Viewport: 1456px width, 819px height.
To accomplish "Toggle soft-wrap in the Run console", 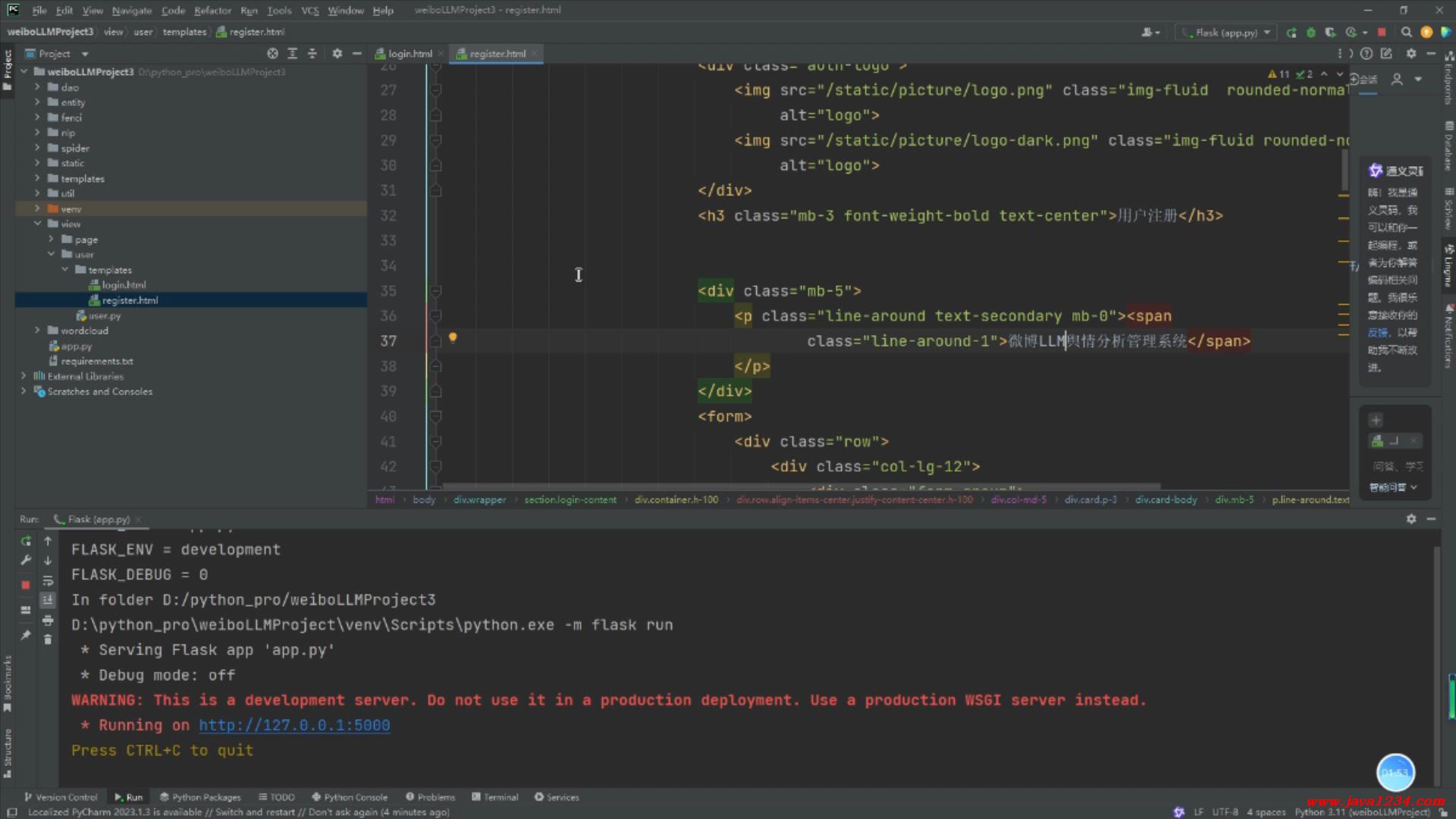I will (x=48, y=581).
